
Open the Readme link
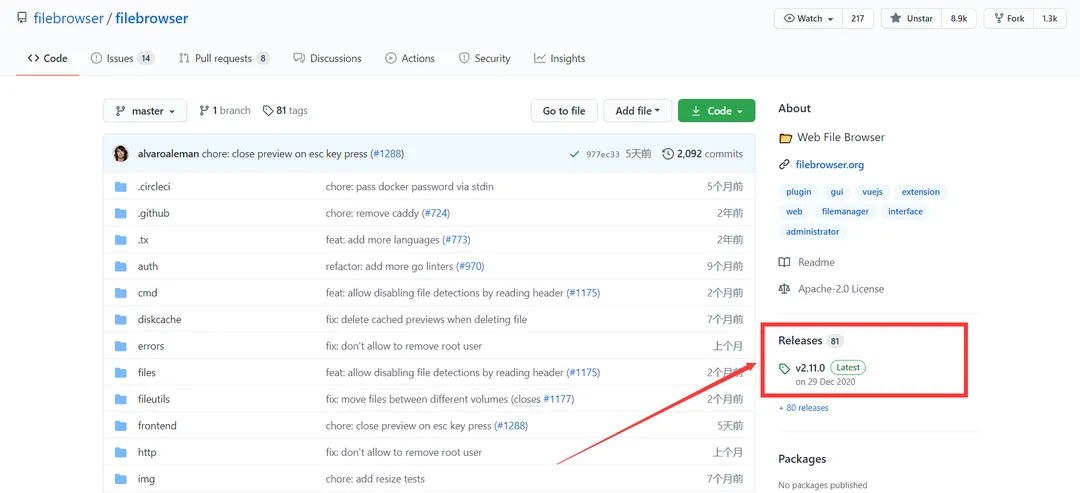(816, 262)
